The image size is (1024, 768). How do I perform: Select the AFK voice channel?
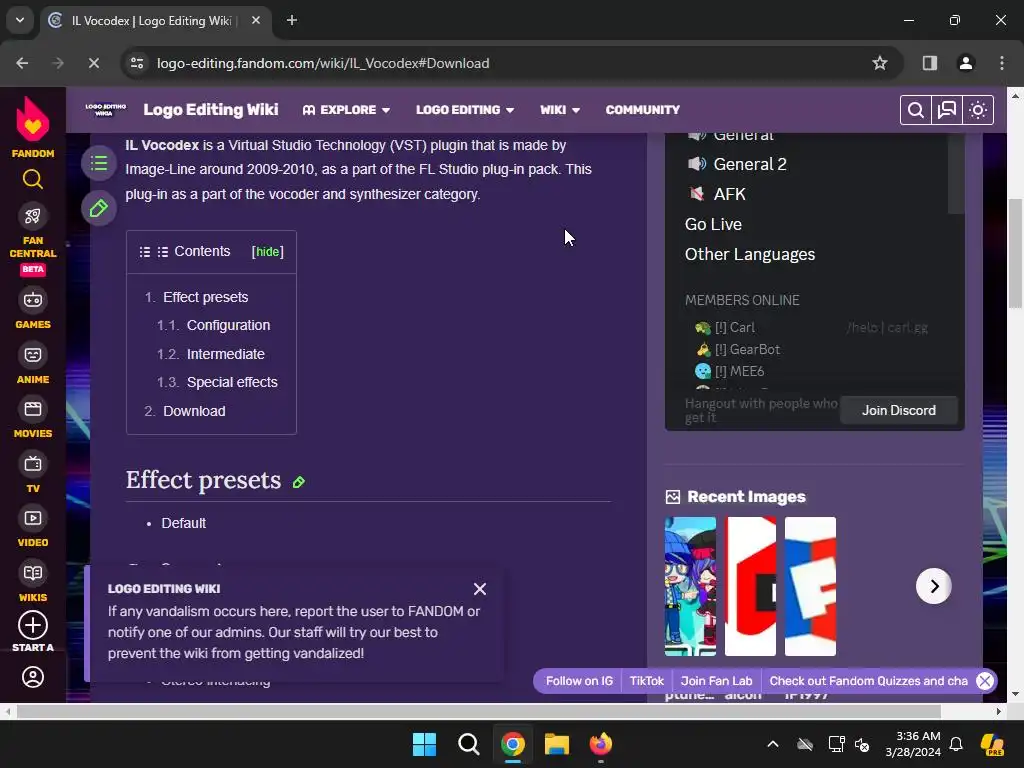tap(729, 194)
